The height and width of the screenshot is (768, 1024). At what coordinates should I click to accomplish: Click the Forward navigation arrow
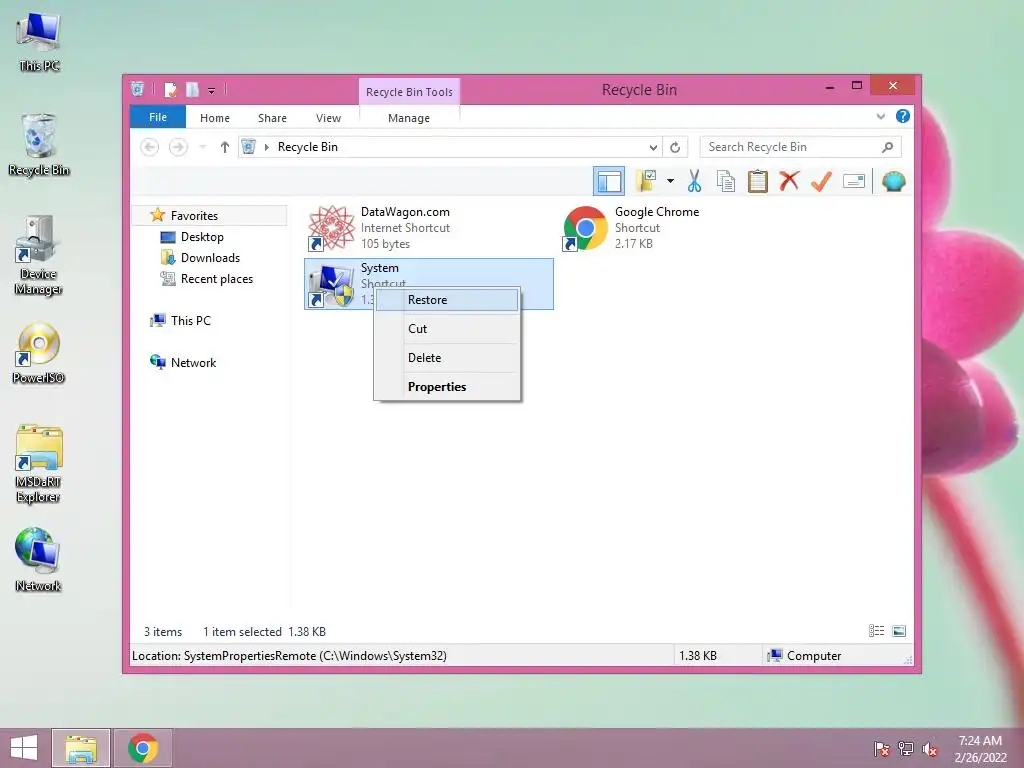click(178, 147)
